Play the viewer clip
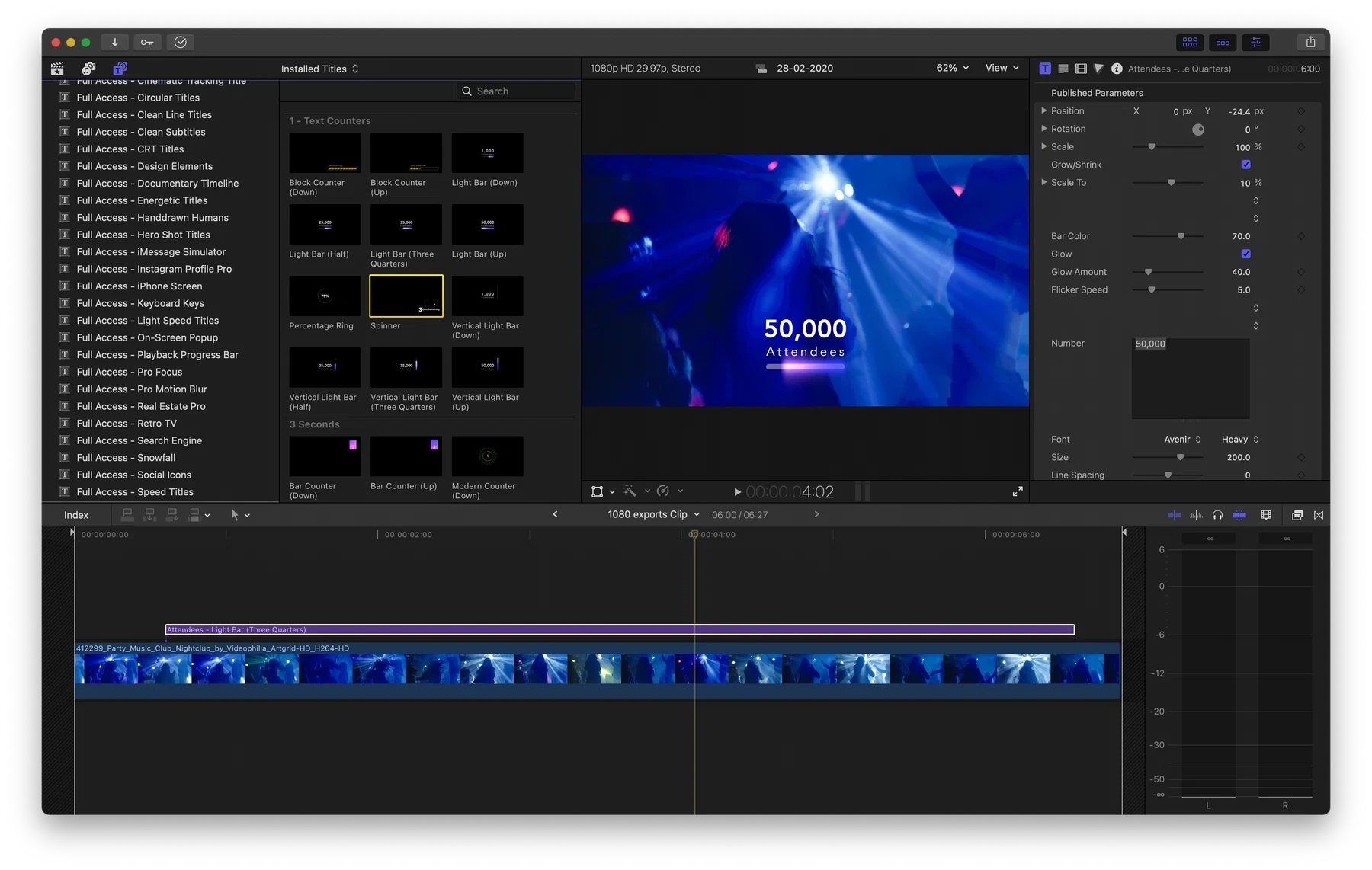Screen dimensions: 1372x870 [737, 492]
